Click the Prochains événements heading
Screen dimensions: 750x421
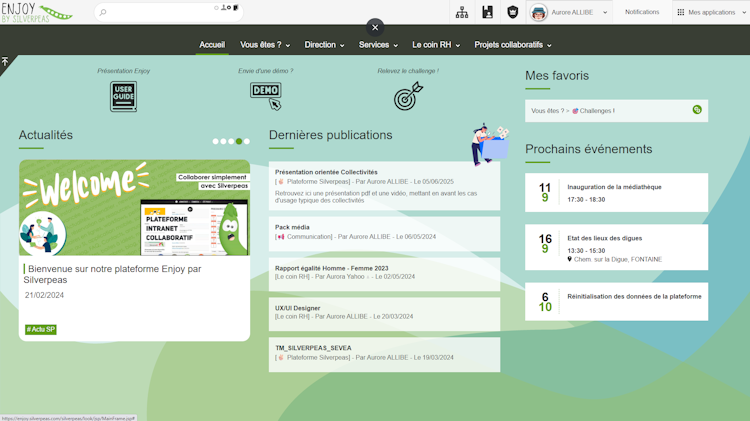[588, 149]
